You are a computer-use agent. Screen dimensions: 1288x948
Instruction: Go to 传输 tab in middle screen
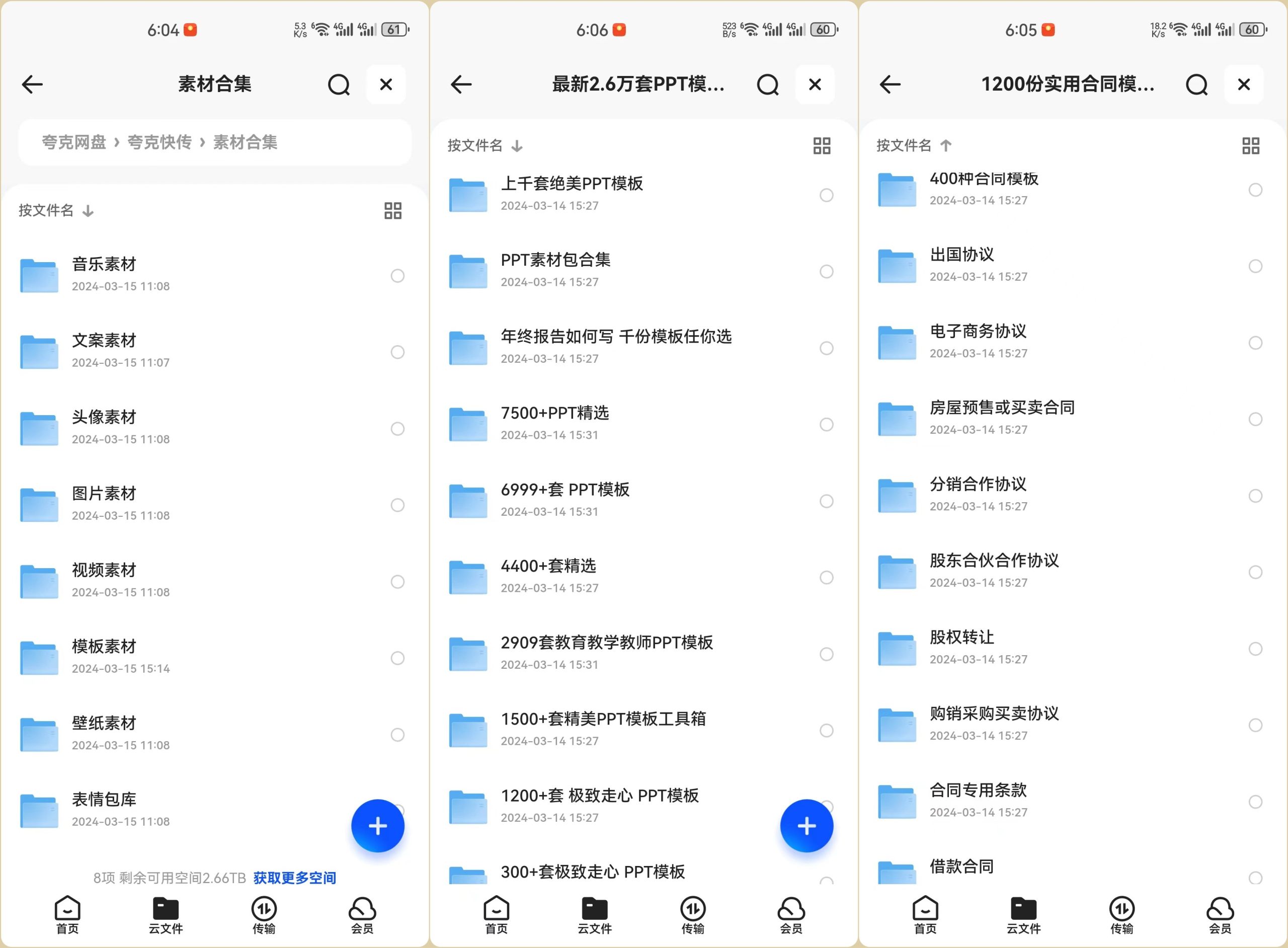click(693, 915)
